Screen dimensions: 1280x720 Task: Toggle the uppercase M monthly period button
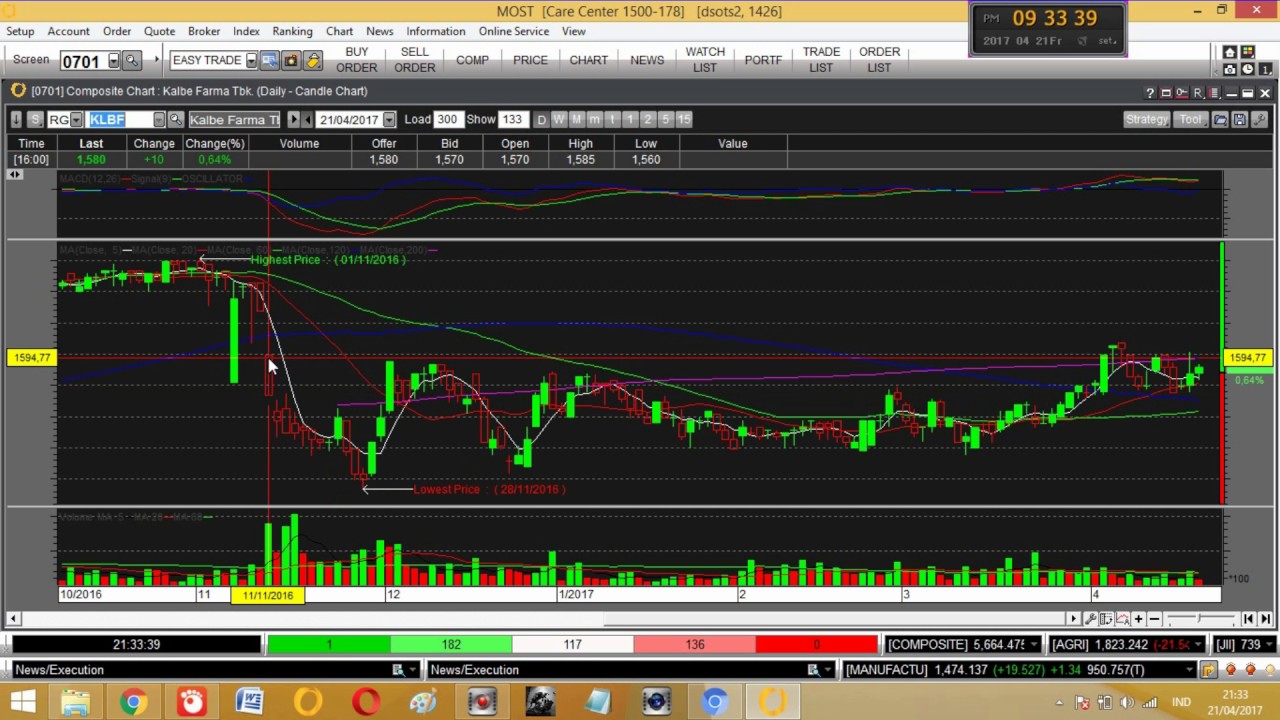point(576,120)
